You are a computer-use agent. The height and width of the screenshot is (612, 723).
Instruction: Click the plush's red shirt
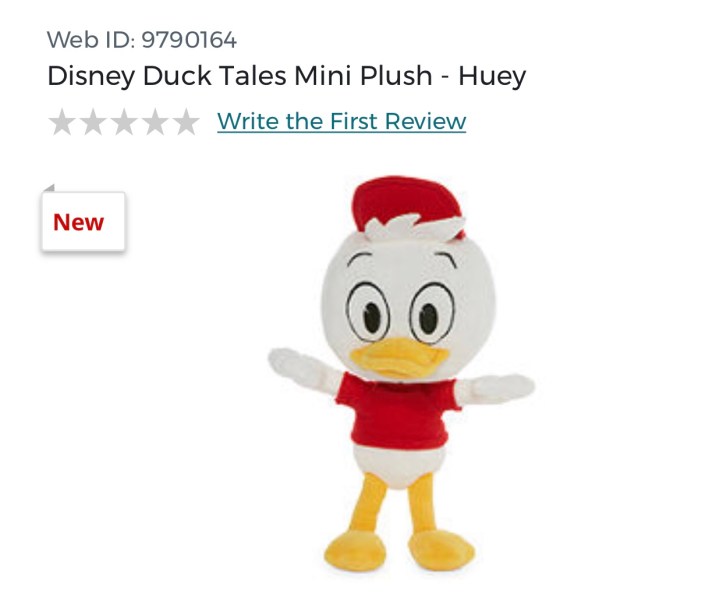(397, 410)
